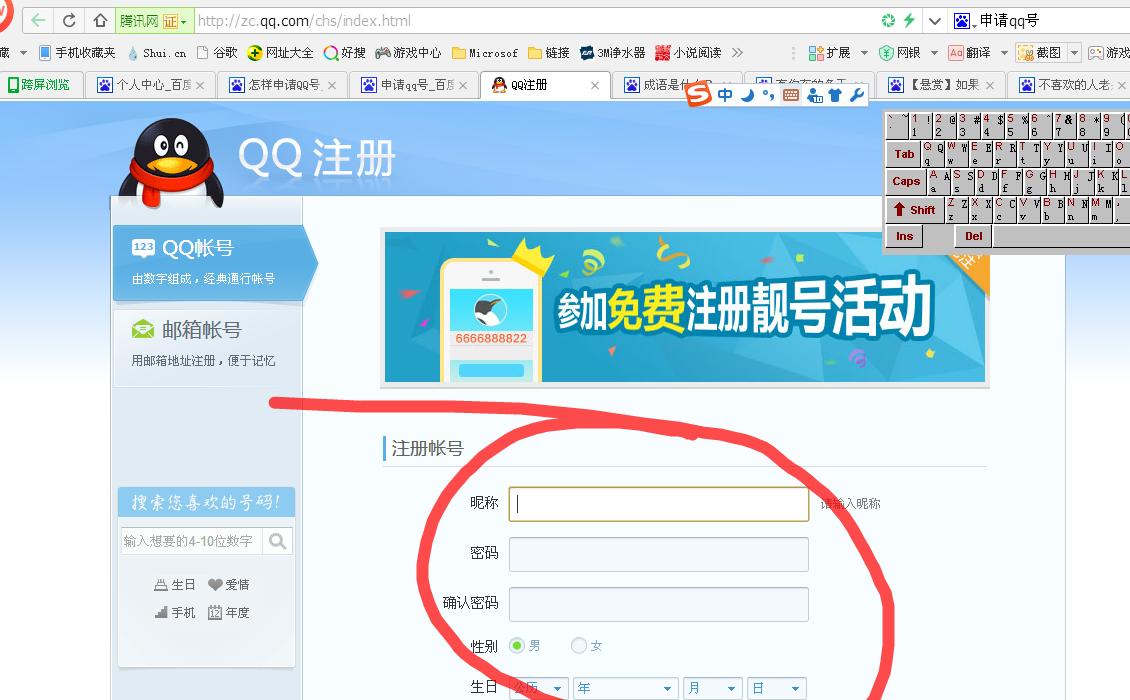
Task: Open Sogou wrench settings icon
Action: tap(857, 94)
